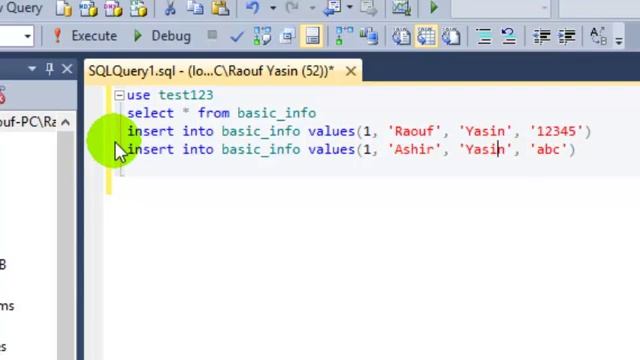Close the SQLQuery1.sql tab
The width and height of the screenshot is (640, 360).
click(351, 71)
